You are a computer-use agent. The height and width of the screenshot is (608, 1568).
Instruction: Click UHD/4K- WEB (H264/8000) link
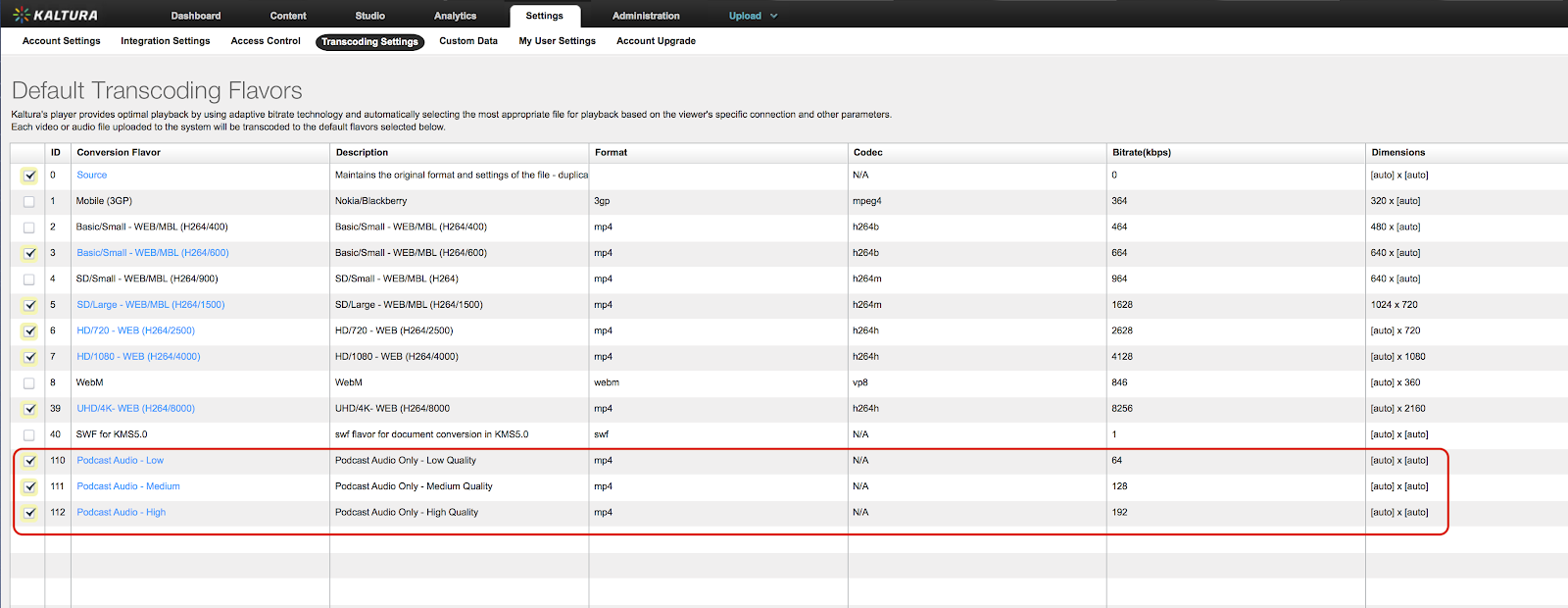point(136,409)
